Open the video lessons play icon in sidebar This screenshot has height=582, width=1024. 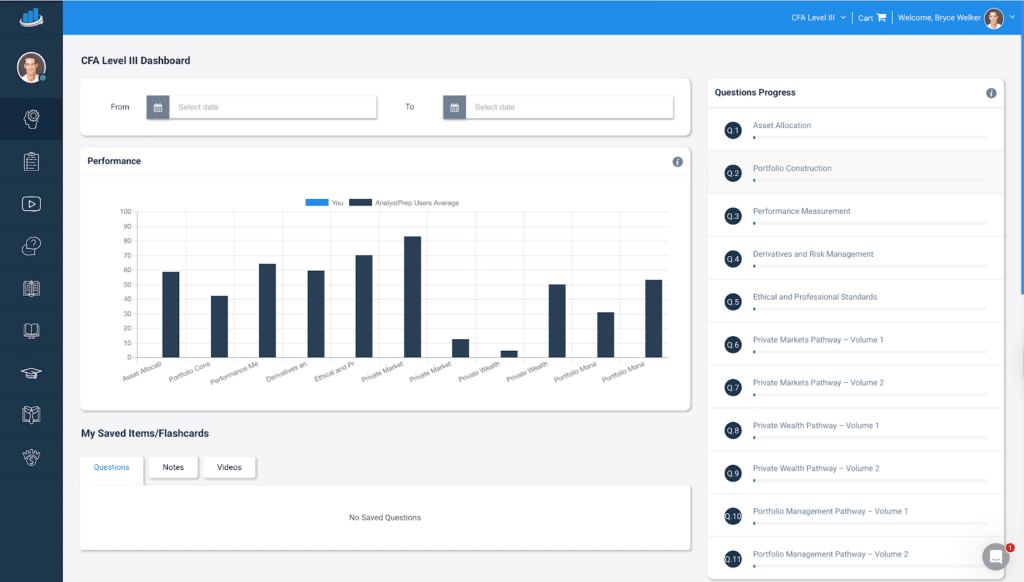click(31, 204)
